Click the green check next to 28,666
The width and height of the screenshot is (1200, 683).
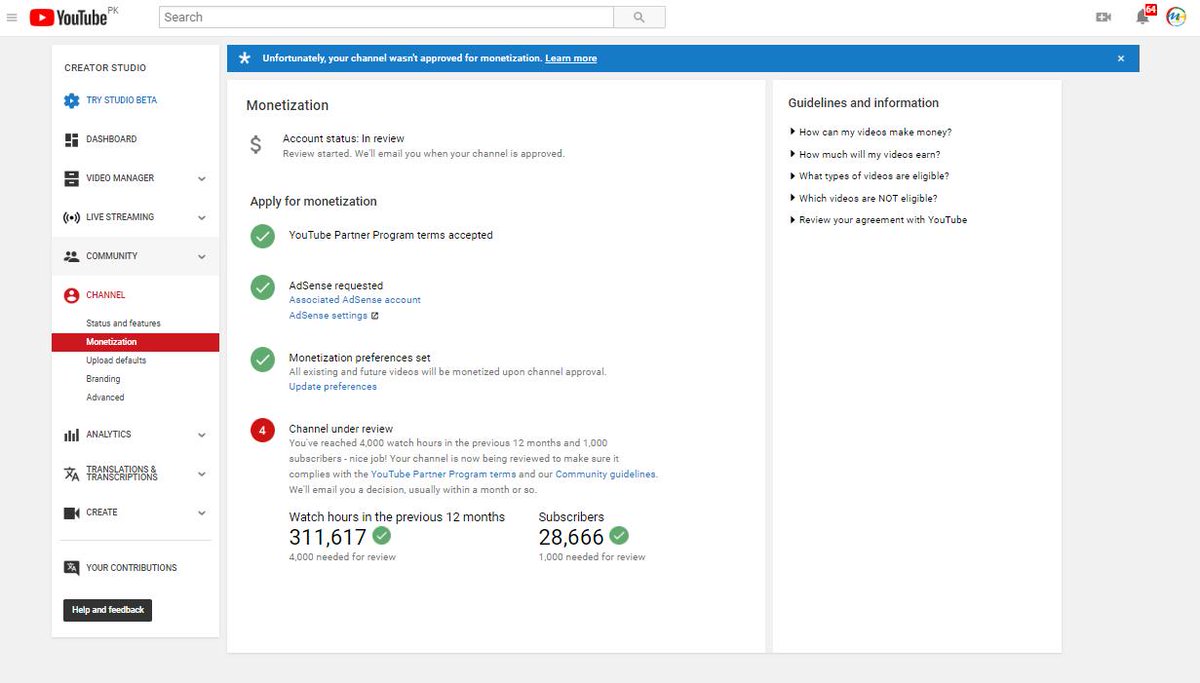(x=619, y=535)
